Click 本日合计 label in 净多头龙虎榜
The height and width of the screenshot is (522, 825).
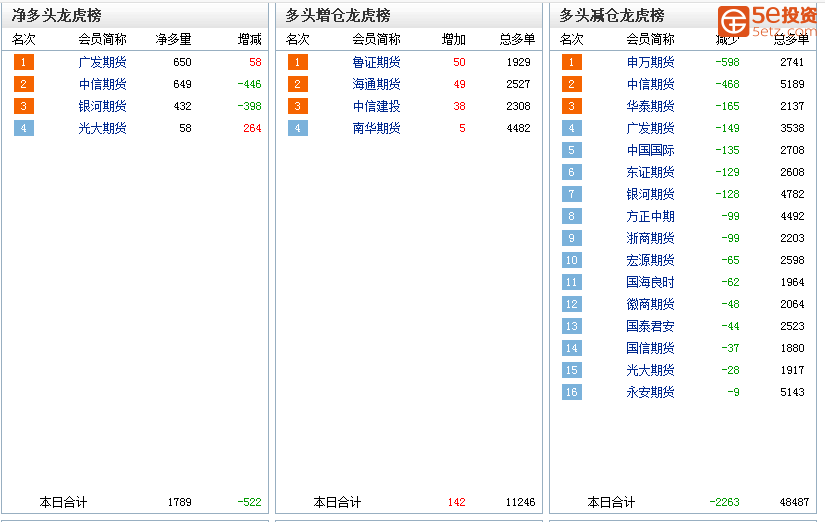point(63,503)
